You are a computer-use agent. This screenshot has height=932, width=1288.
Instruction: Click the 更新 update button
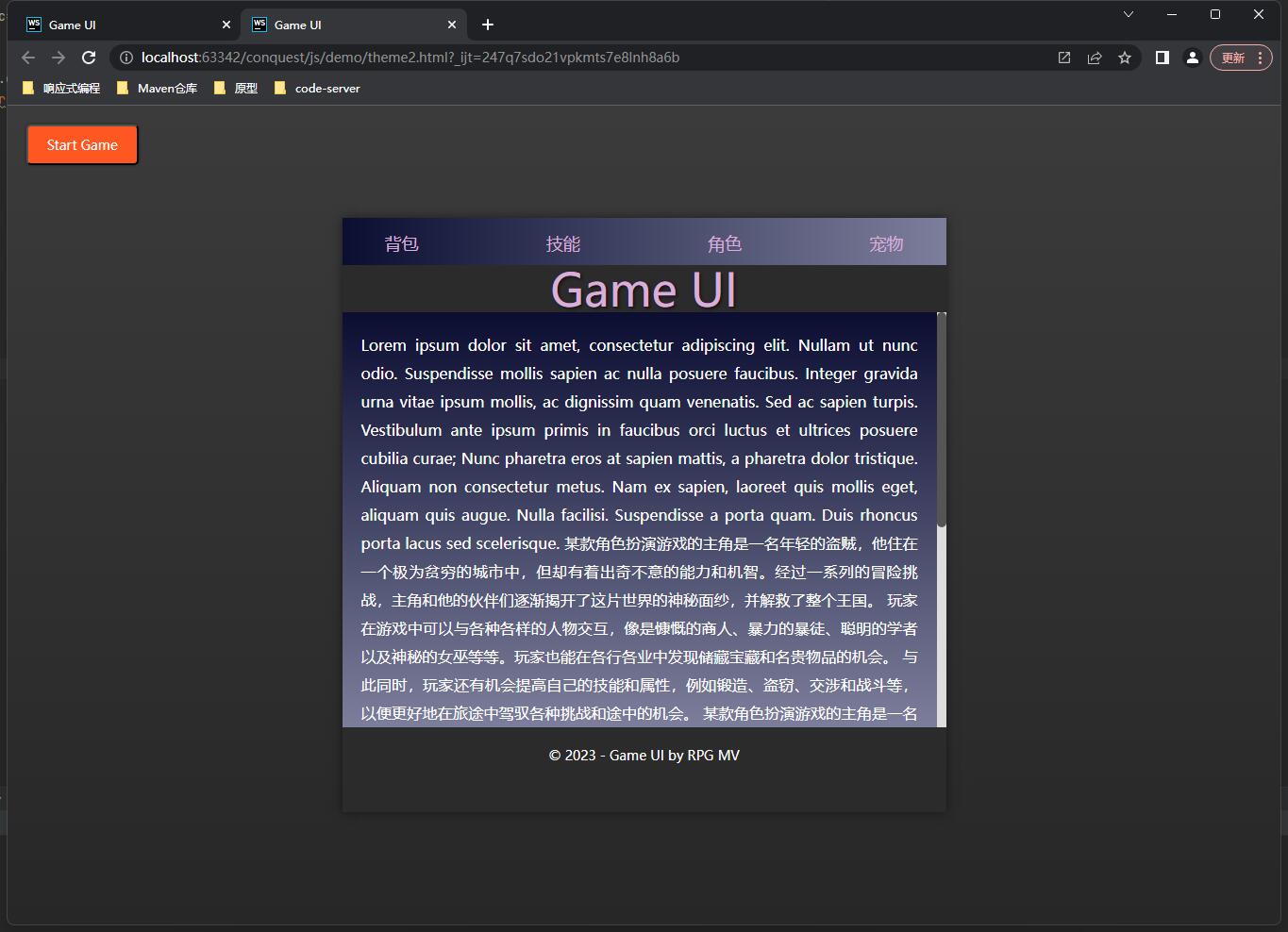pyautogui.click(x=1242, y=58)
